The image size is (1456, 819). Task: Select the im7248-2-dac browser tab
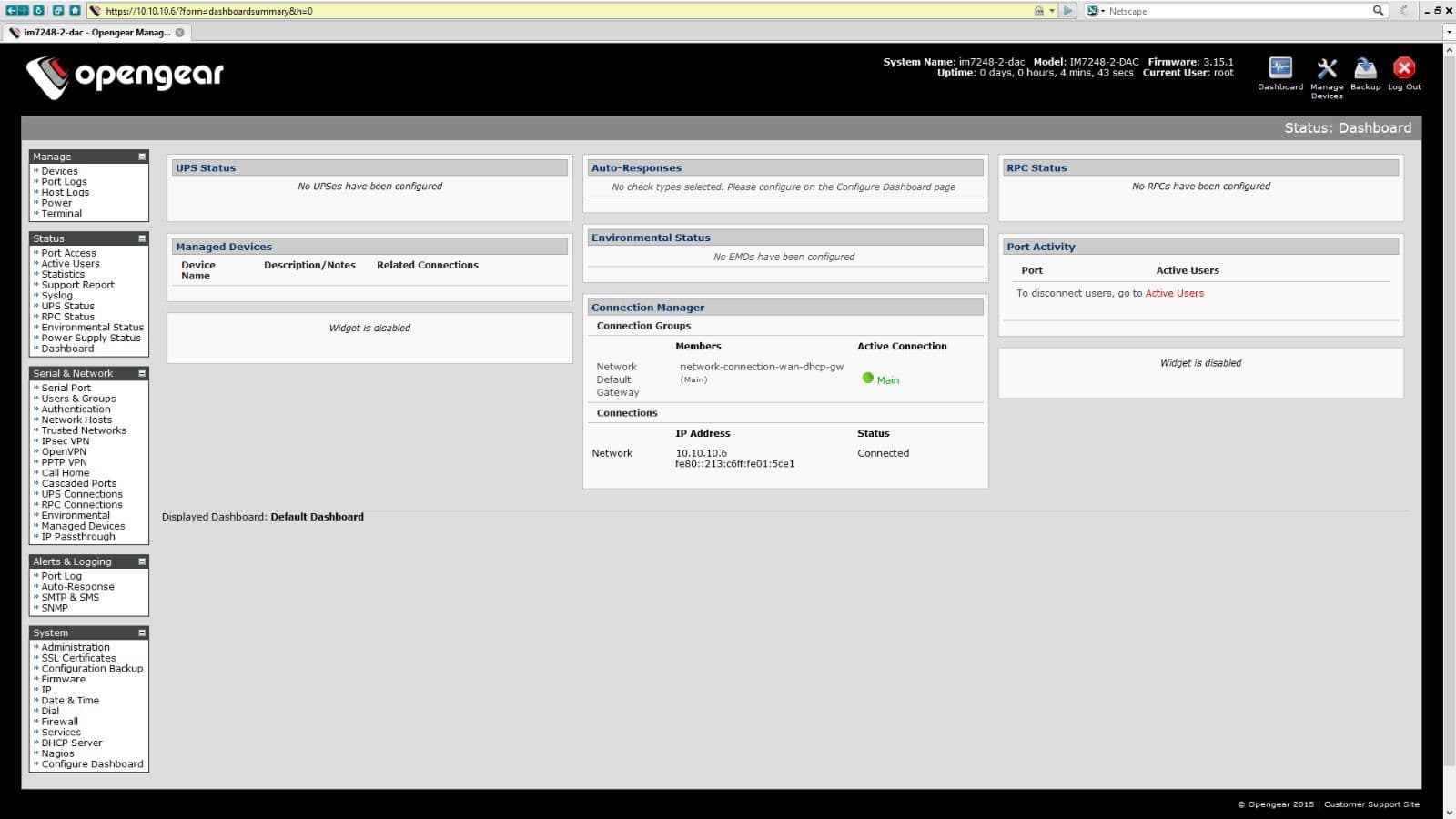(91, 32)
